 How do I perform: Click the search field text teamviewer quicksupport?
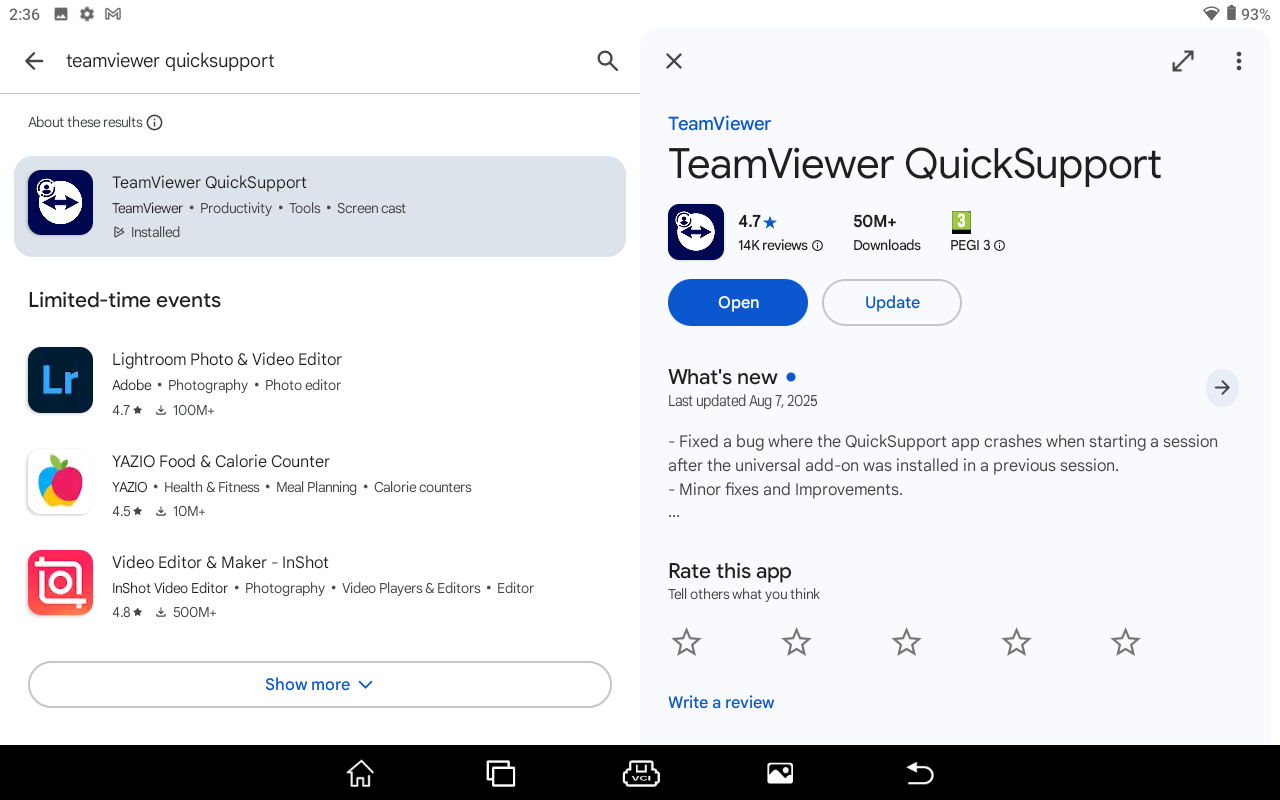170,61
